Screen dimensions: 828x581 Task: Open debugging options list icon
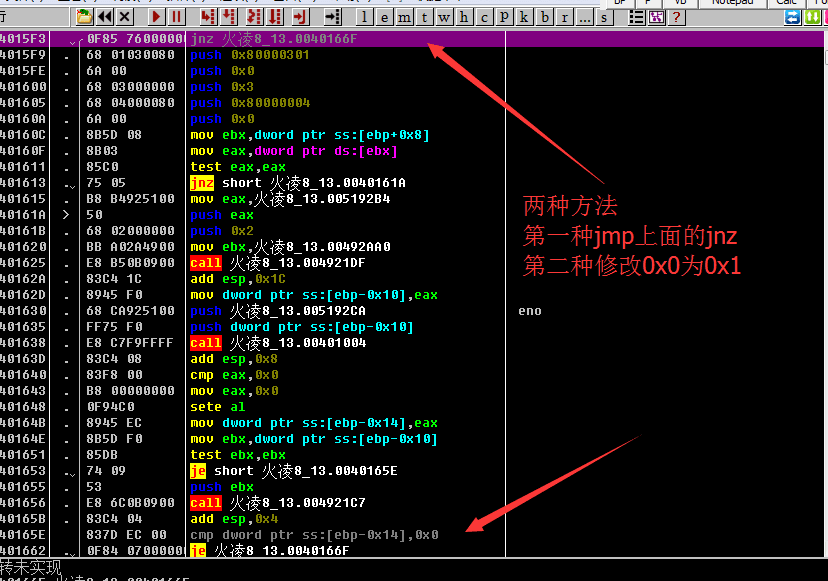point(636,17)
